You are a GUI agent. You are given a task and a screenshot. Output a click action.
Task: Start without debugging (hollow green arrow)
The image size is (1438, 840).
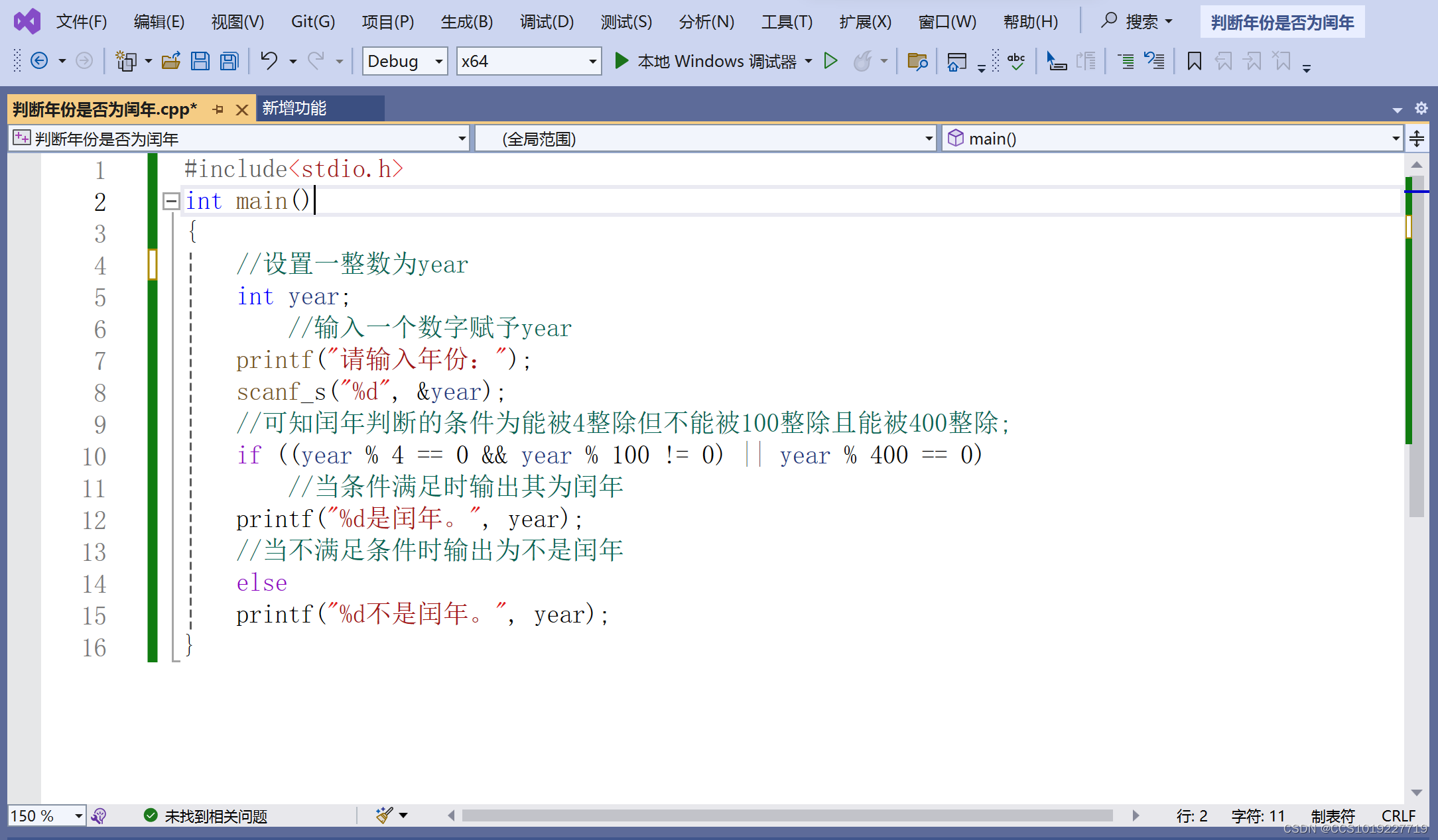(830, 61)
